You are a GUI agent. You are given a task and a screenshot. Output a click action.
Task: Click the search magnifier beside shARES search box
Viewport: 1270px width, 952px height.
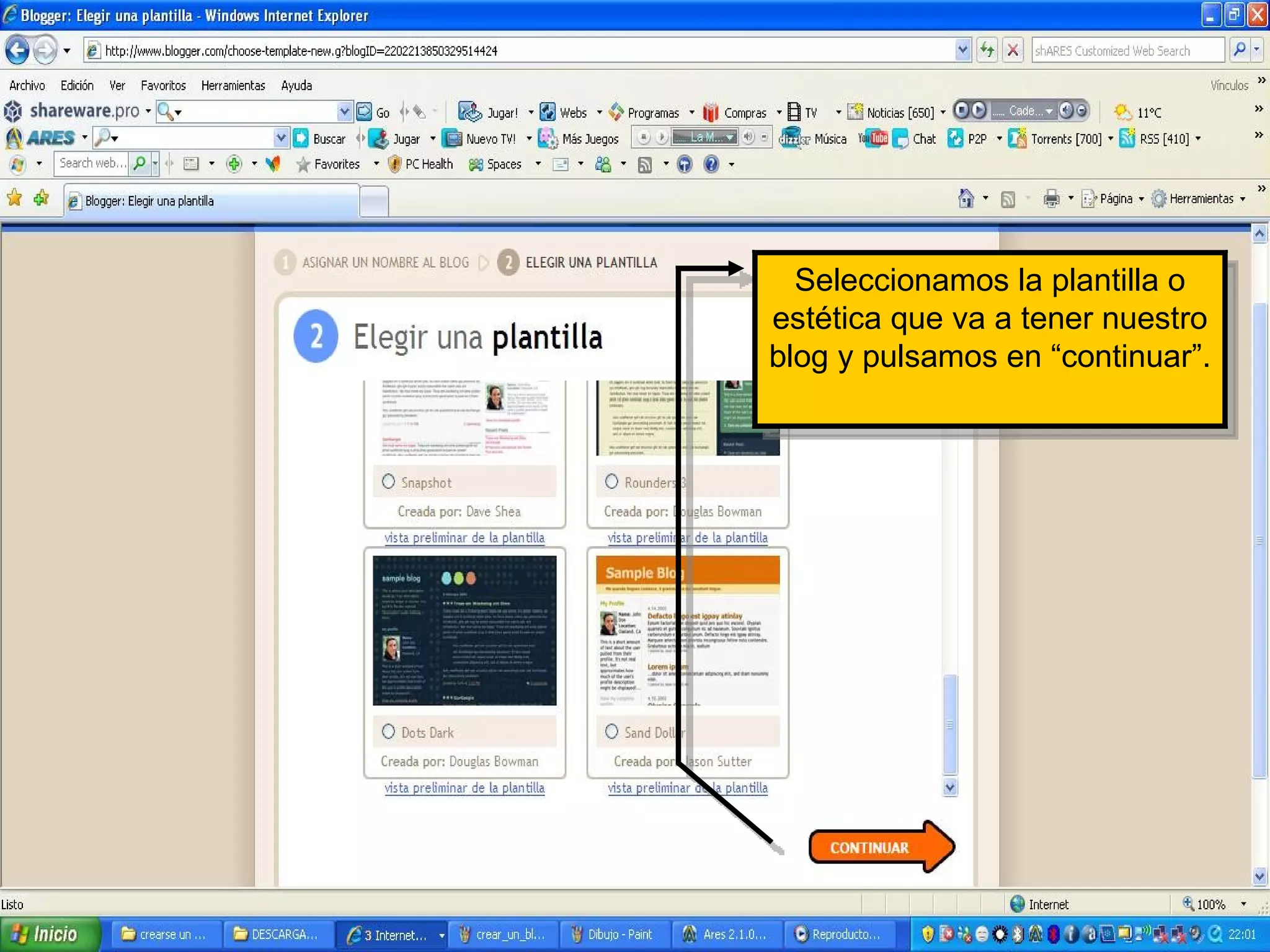[1238, 50]
